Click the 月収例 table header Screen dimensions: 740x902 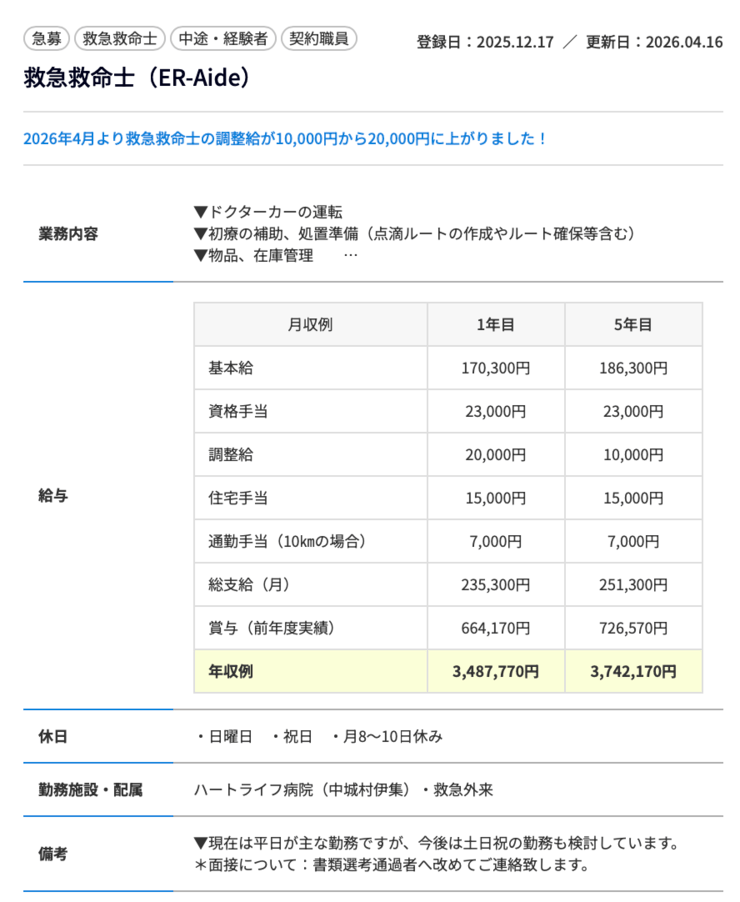coord(310,324)
